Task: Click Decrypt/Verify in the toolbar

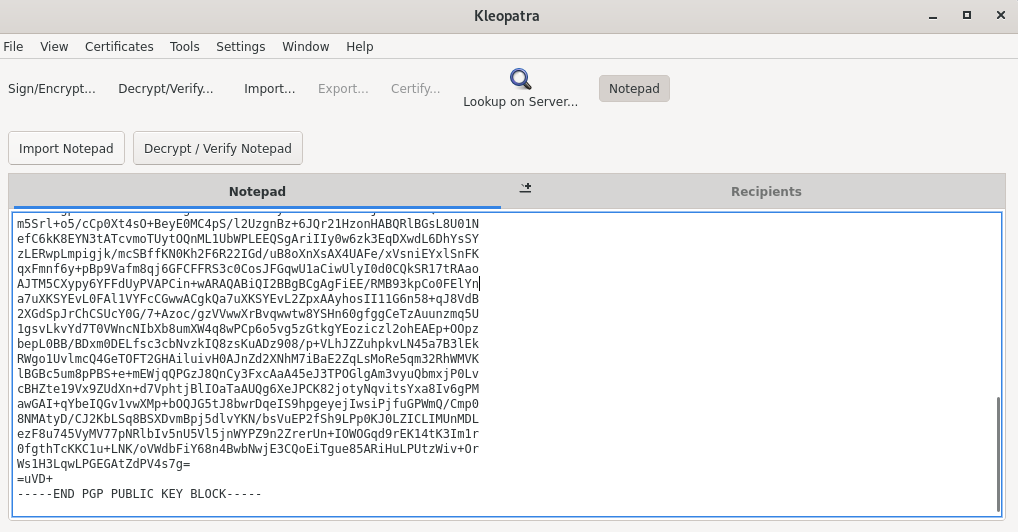Action: coord(166,89)
